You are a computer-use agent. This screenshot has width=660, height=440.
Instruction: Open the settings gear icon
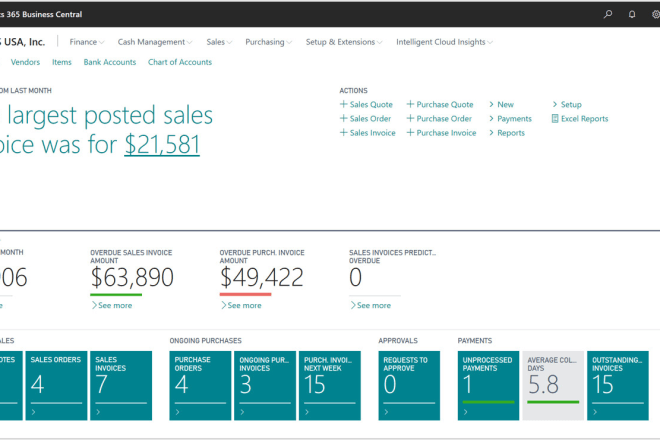(x=656, y=14)
